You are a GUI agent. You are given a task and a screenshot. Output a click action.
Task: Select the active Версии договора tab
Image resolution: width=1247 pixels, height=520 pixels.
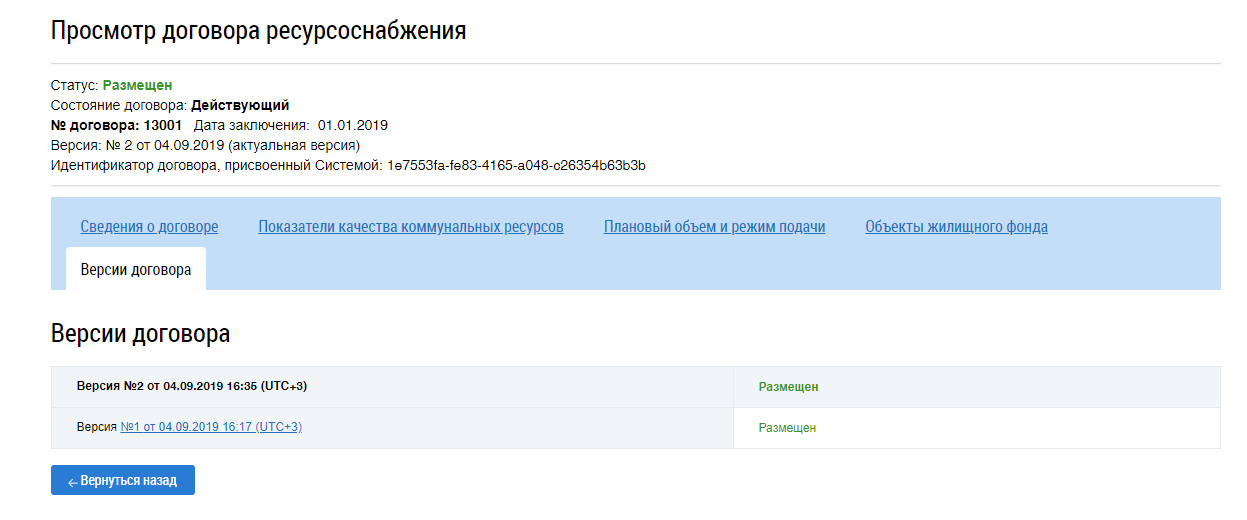pyautogui.click(x=136, y=269)
